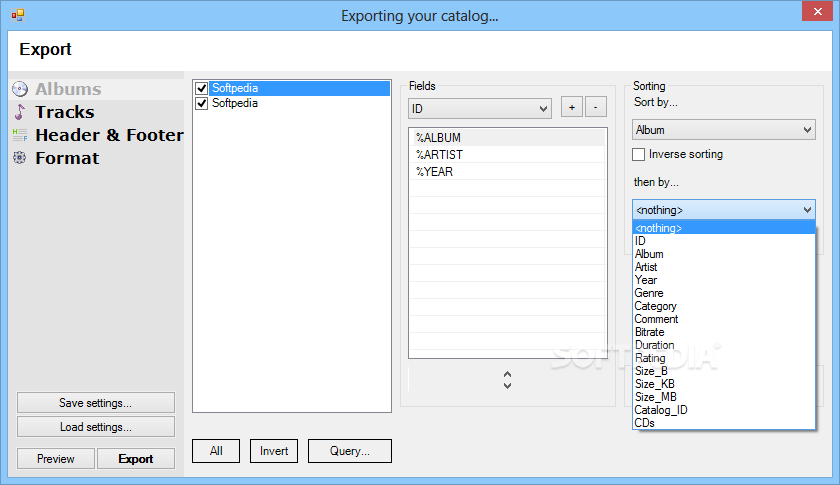840x485 pixels.
Task: Uncheck the highlighted Softpedia catalog checkbox
Action: coord(201,88)
